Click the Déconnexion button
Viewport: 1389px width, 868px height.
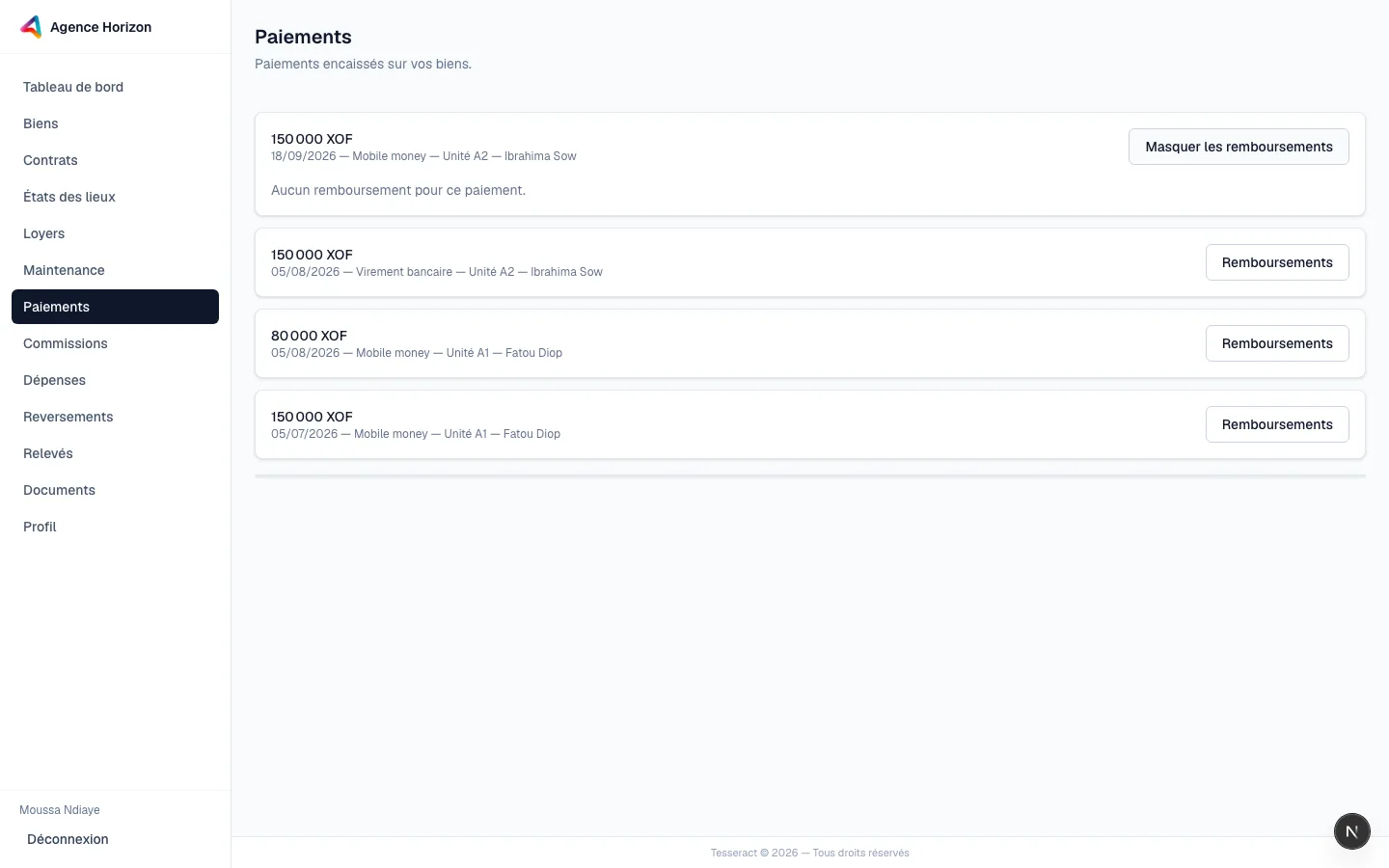pyautogui.click(x=68, y=839)
